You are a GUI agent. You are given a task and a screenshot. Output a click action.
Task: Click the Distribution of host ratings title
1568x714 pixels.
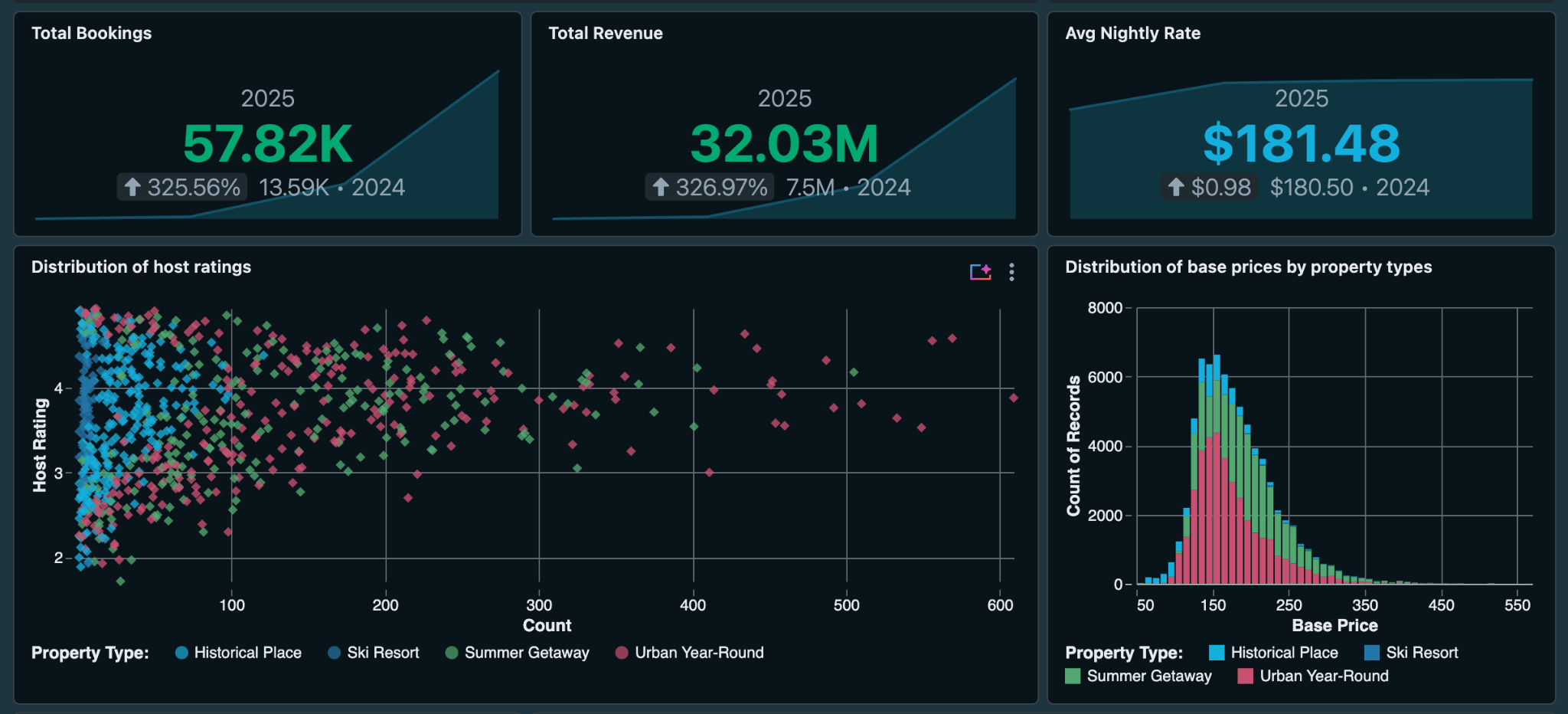tap(141, 267)
